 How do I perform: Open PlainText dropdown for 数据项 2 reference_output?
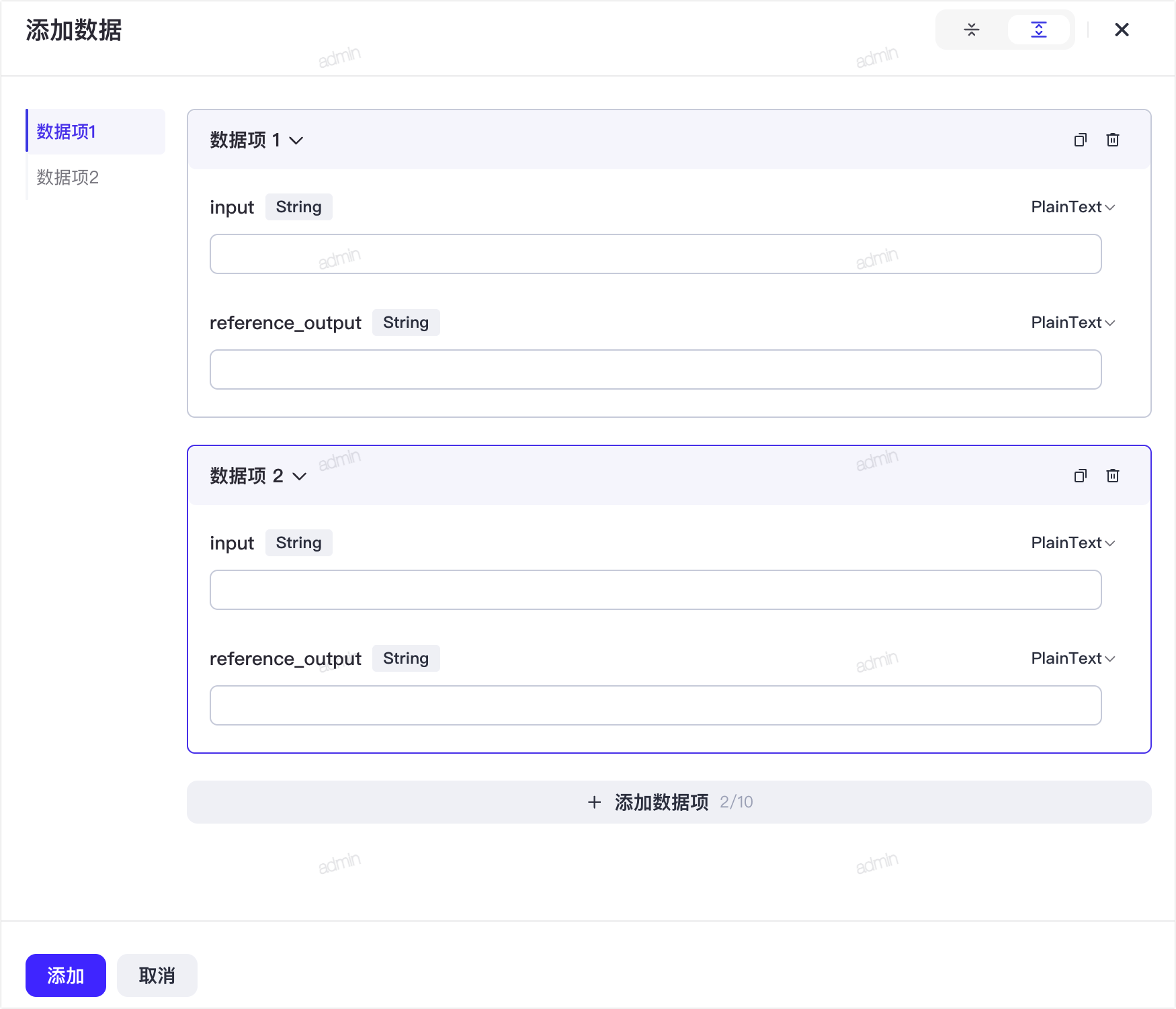tap(1073, 658)
